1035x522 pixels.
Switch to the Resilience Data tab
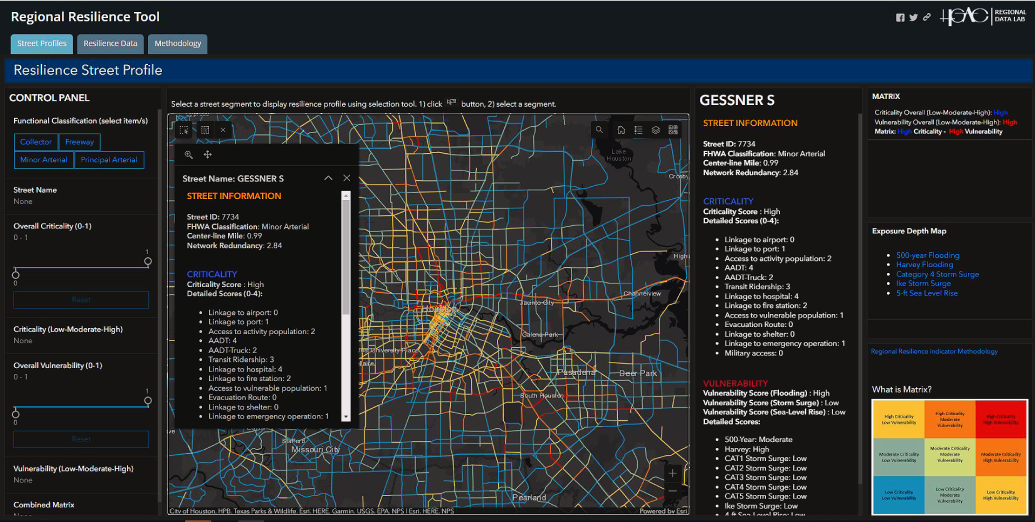110,44
